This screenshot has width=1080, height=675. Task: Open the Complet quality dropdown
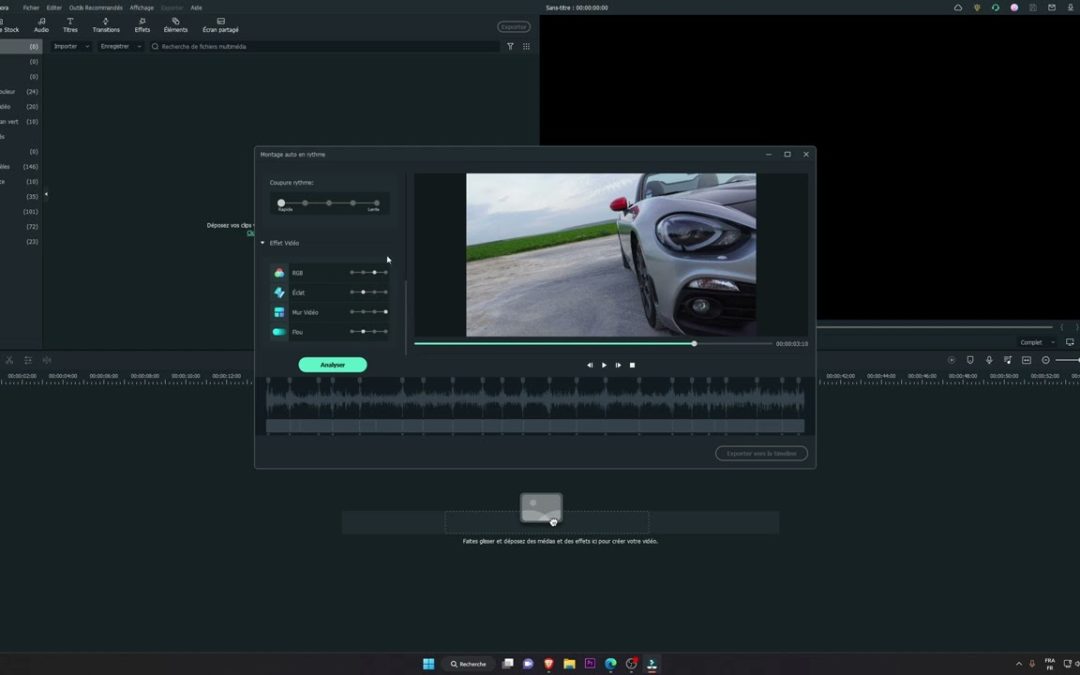pos(1037,342)
